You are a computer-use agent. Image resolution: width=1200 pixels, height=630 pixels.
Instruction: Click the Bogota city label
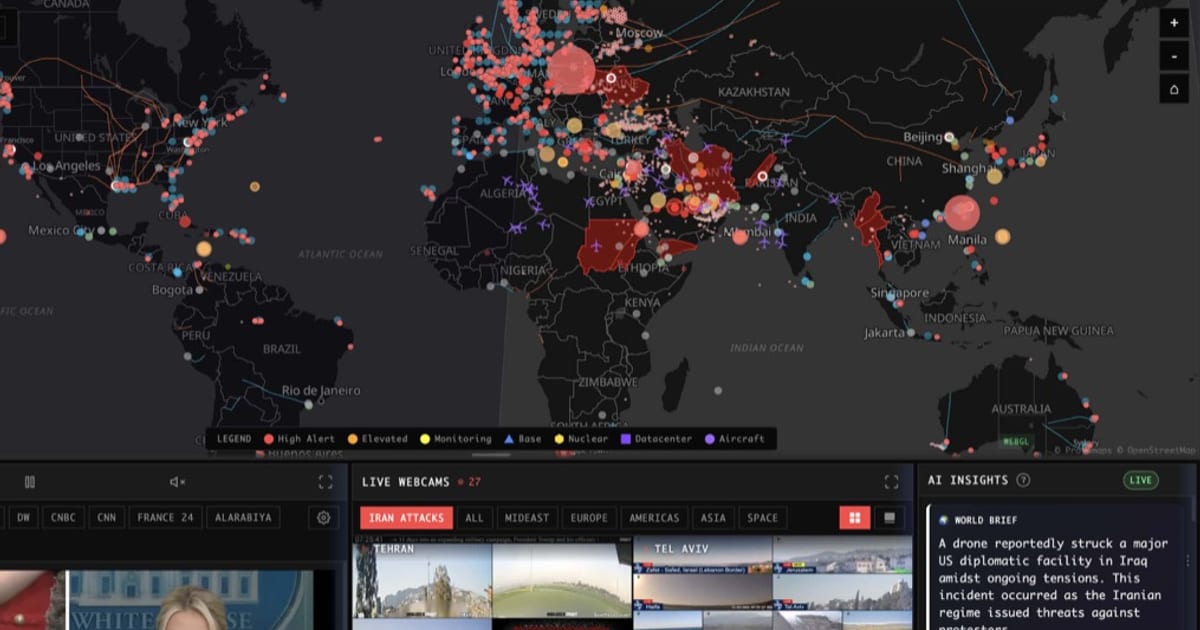[x=172, y=290]
